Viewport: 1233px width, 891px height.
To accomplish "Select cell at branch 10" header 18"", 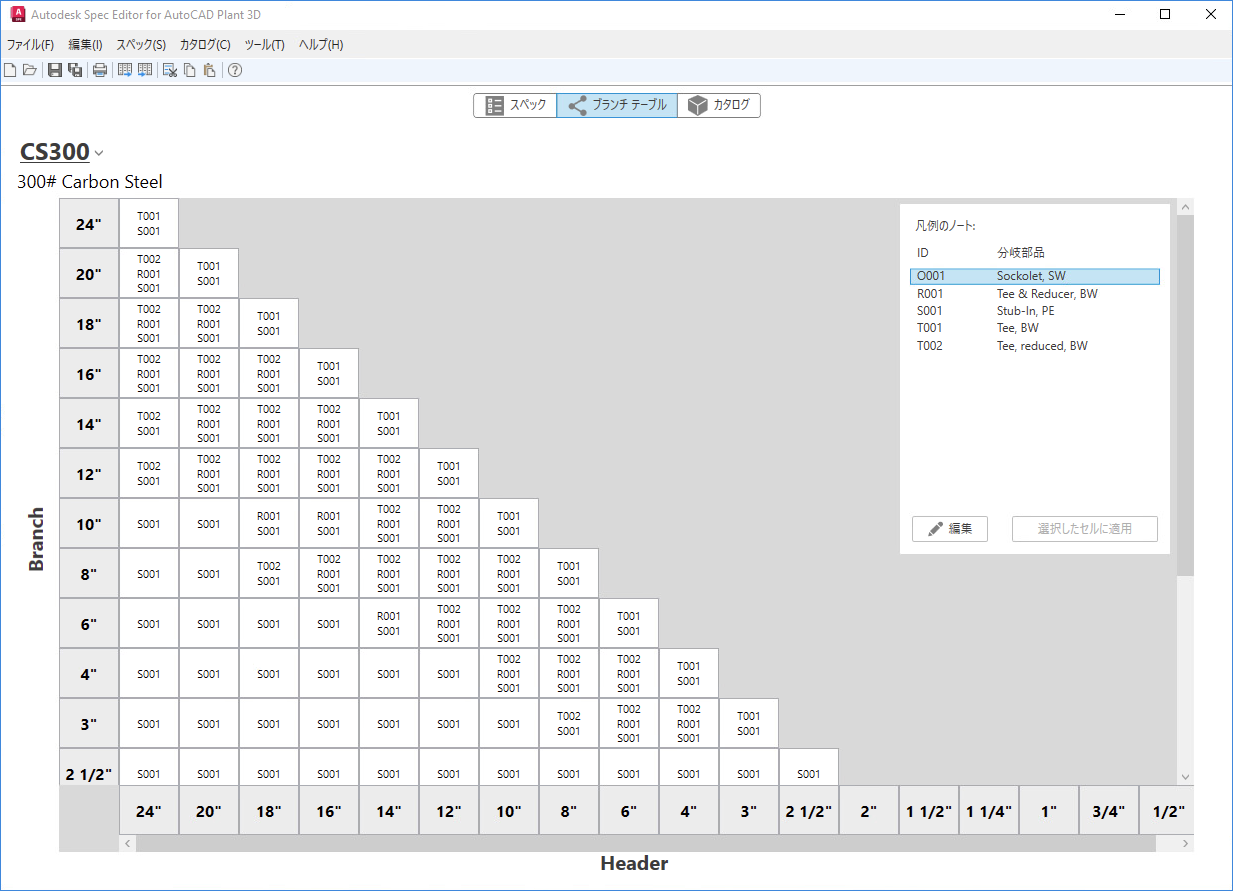I will coord(269,524).
